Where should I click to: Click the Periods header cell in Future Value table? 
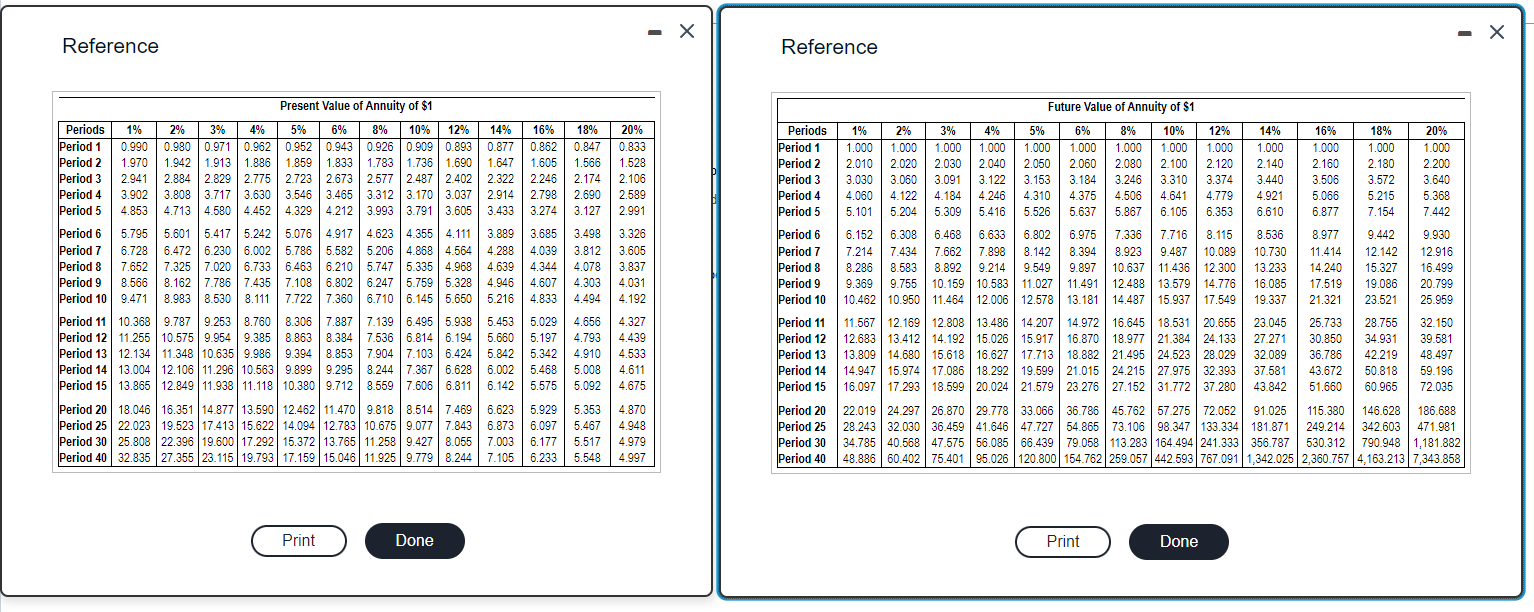pyautogui.click(x=806, y=130)
